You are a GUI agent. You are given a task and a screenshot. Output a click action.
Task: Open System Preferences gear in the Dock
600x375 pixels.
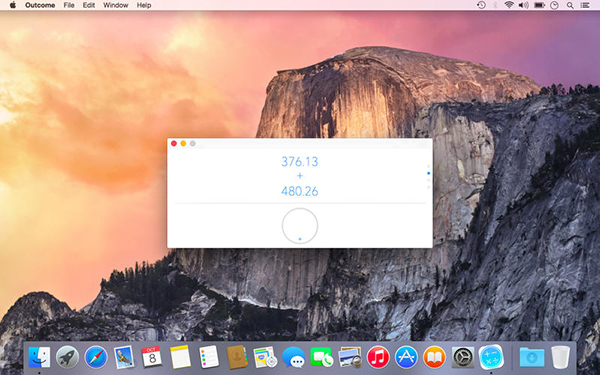463,357
